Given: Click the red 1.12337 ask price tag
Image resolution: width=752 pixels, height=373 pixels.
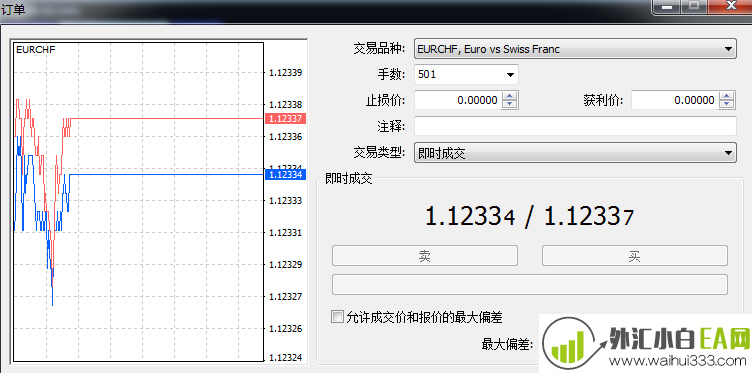Looking at the screenshot, I should pyautogui.click(x=285, y=118).
